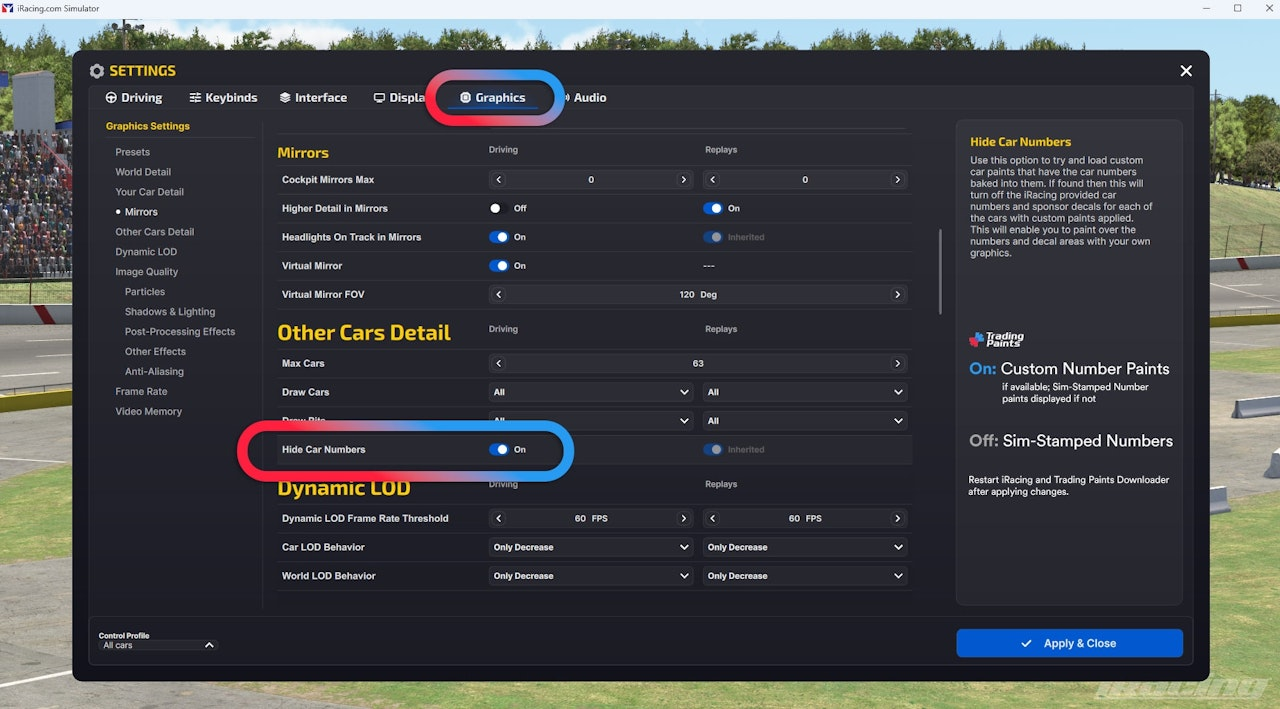1280x709 pixels.
Task: Open the Display tab
Action: point(400,98)
